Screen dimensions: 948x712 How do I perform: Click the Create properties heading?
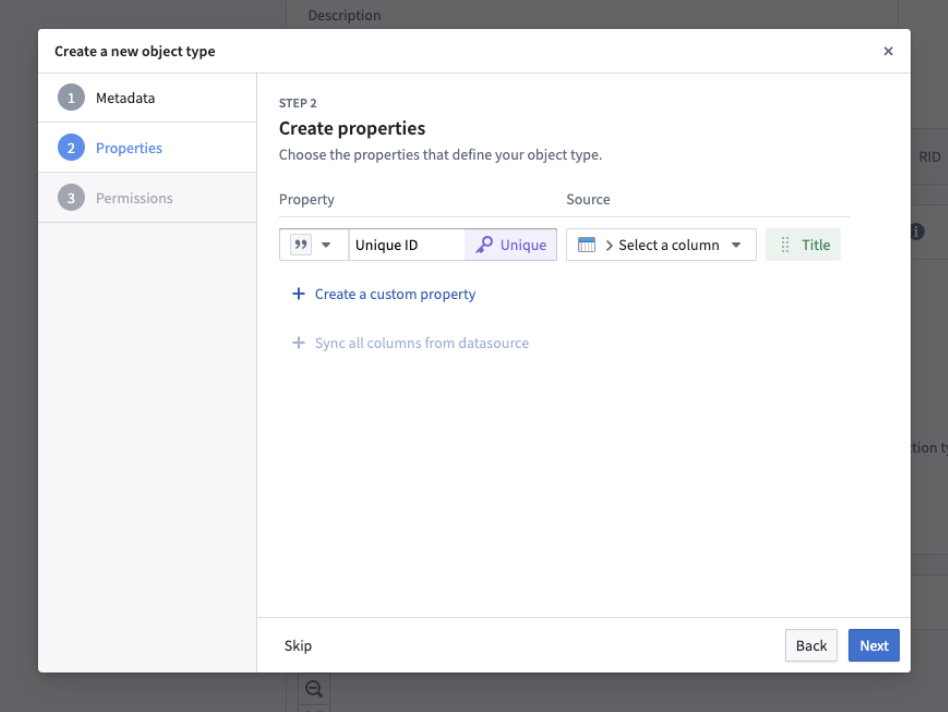pos(352,128)
